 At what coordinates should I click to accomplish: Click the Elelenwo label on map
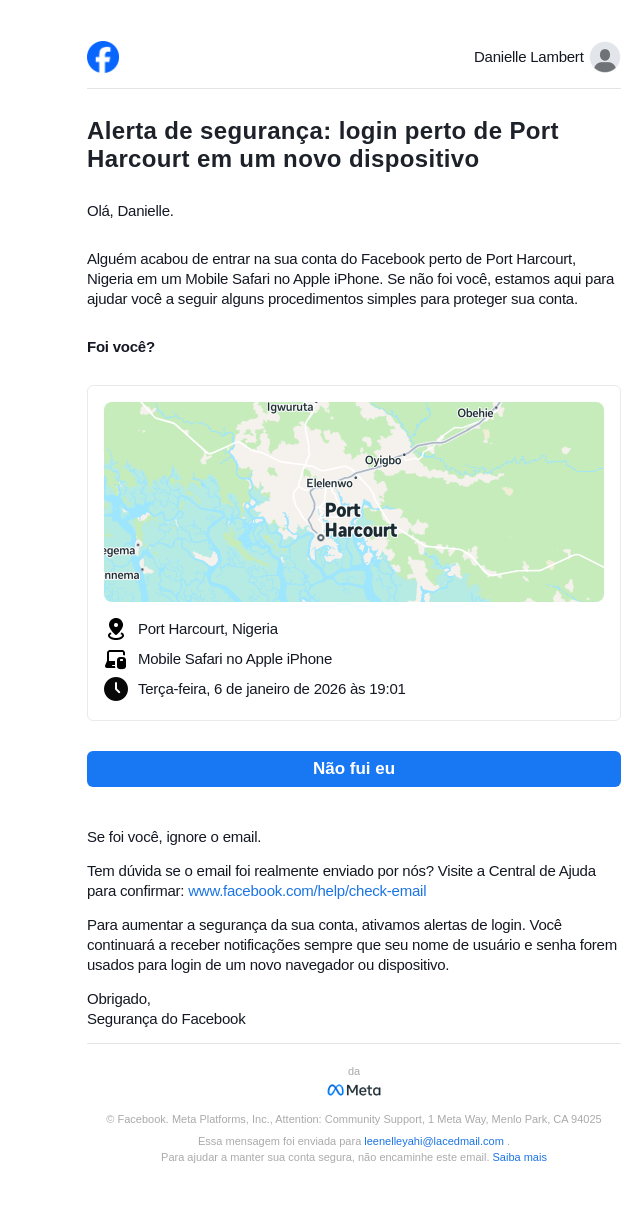(x=329, y=483)
